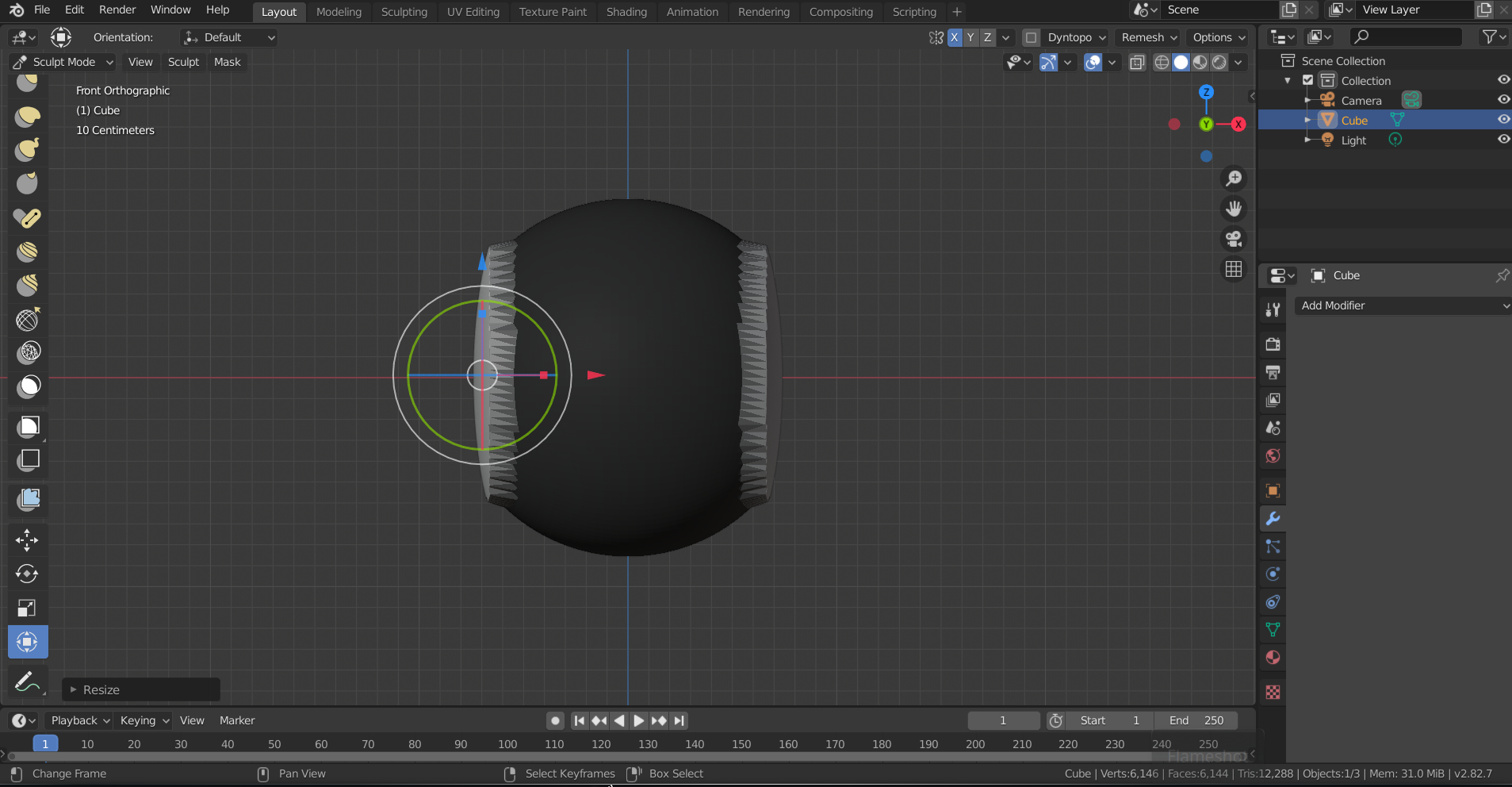Select the Box Mask tool
The height and width of the screenshot is (787, 1512).
pos(29,427)
